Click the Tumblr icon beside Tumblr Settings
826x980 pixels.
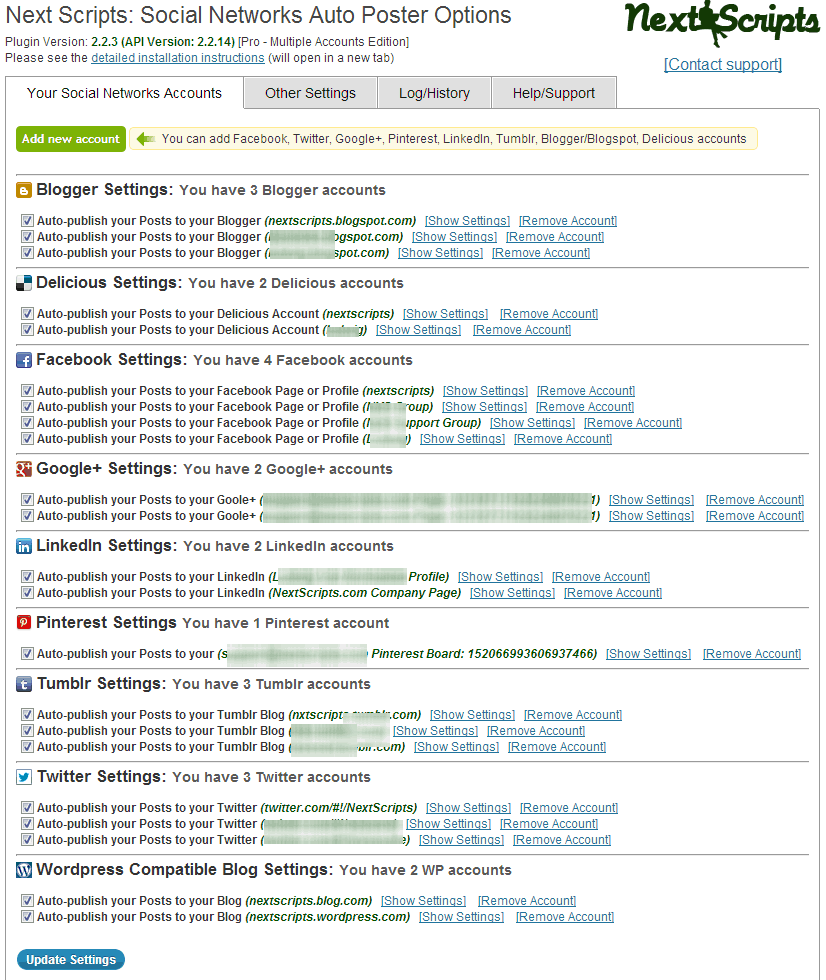[24, 684]
